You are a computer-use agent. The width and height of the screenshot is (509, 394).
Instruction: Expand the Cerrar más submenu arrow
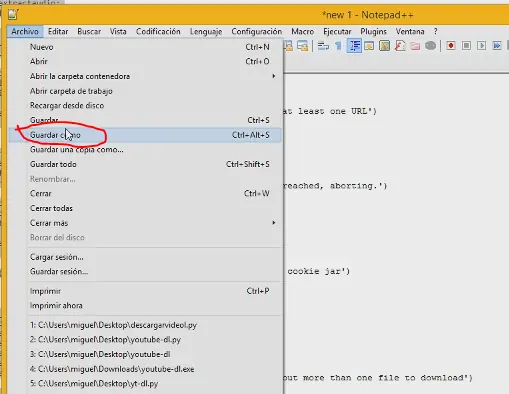(x=273, y=223)
